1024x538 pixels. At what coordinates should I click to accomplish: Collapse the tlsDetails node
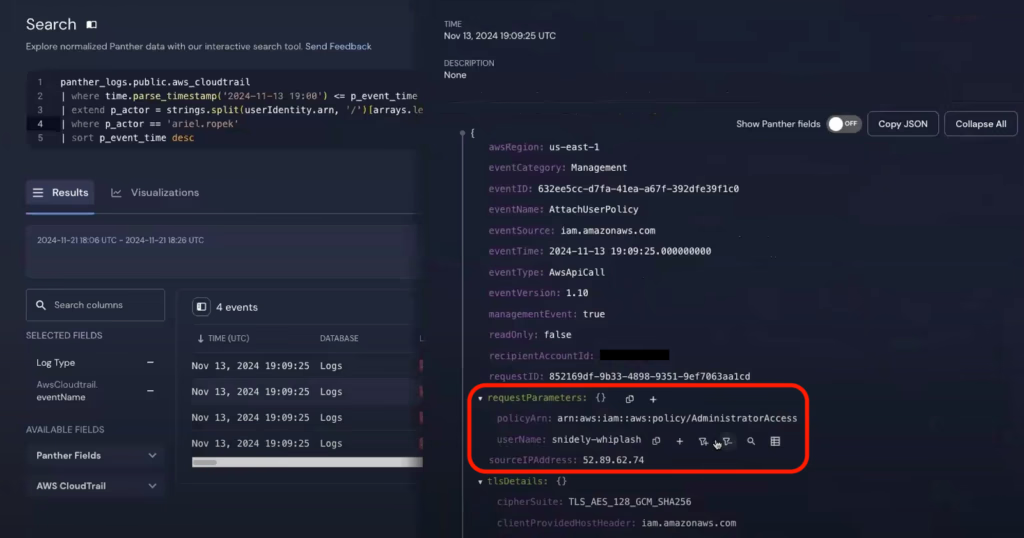coord(480,482)
